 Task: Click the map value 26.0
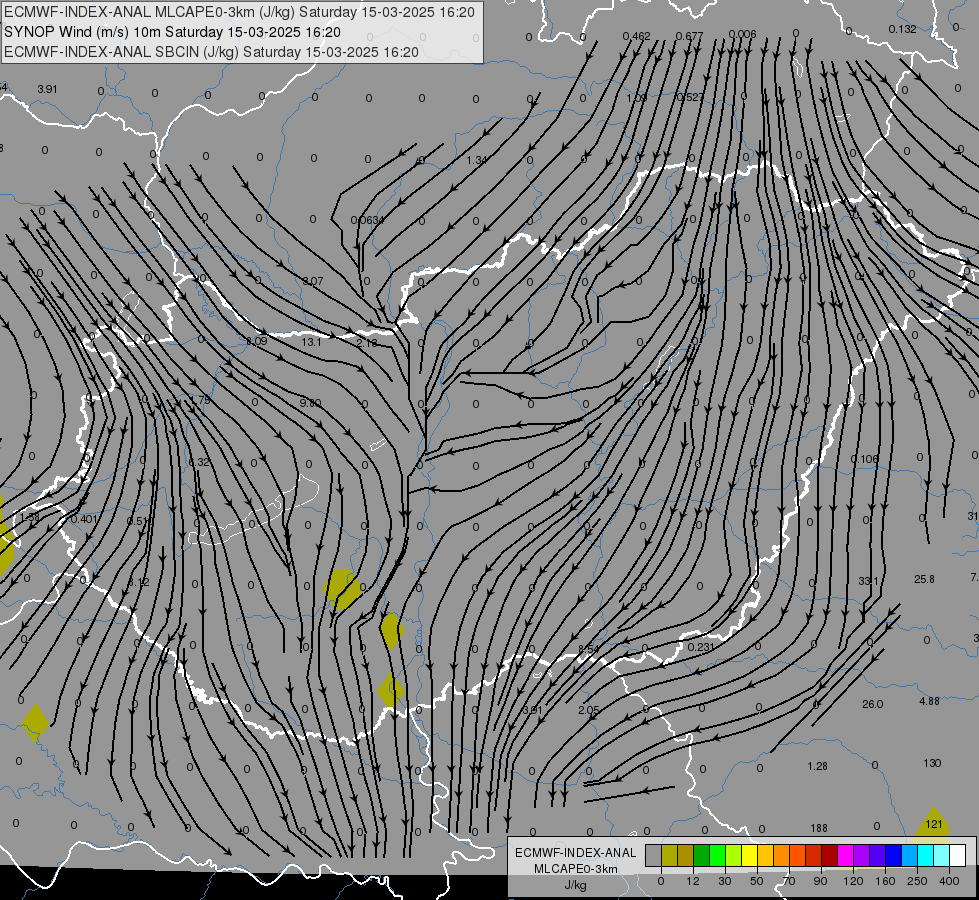coord(872,705)
